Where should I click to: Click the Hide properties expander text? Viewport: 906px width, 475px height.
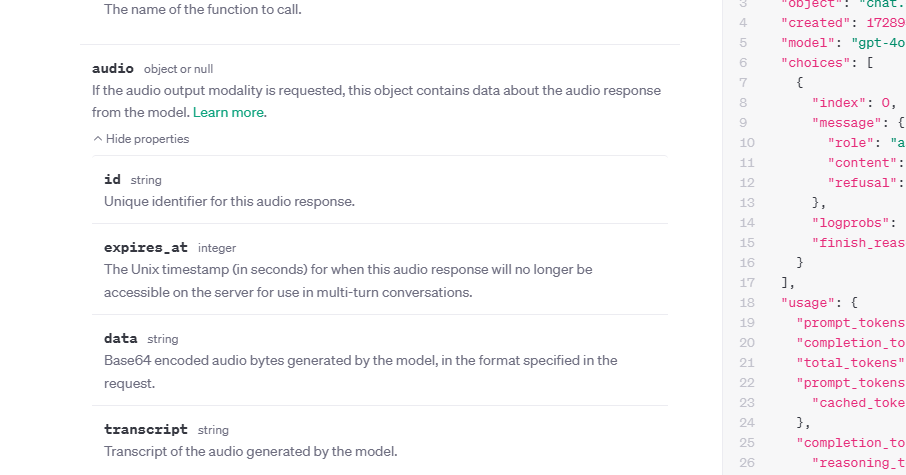coord(147,139)
